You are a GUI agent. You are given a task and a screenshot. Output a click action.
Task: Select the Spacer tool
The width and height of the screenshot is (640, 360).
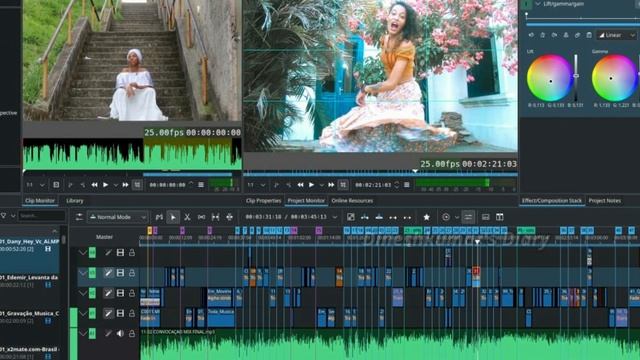click(x=201, y=217)
